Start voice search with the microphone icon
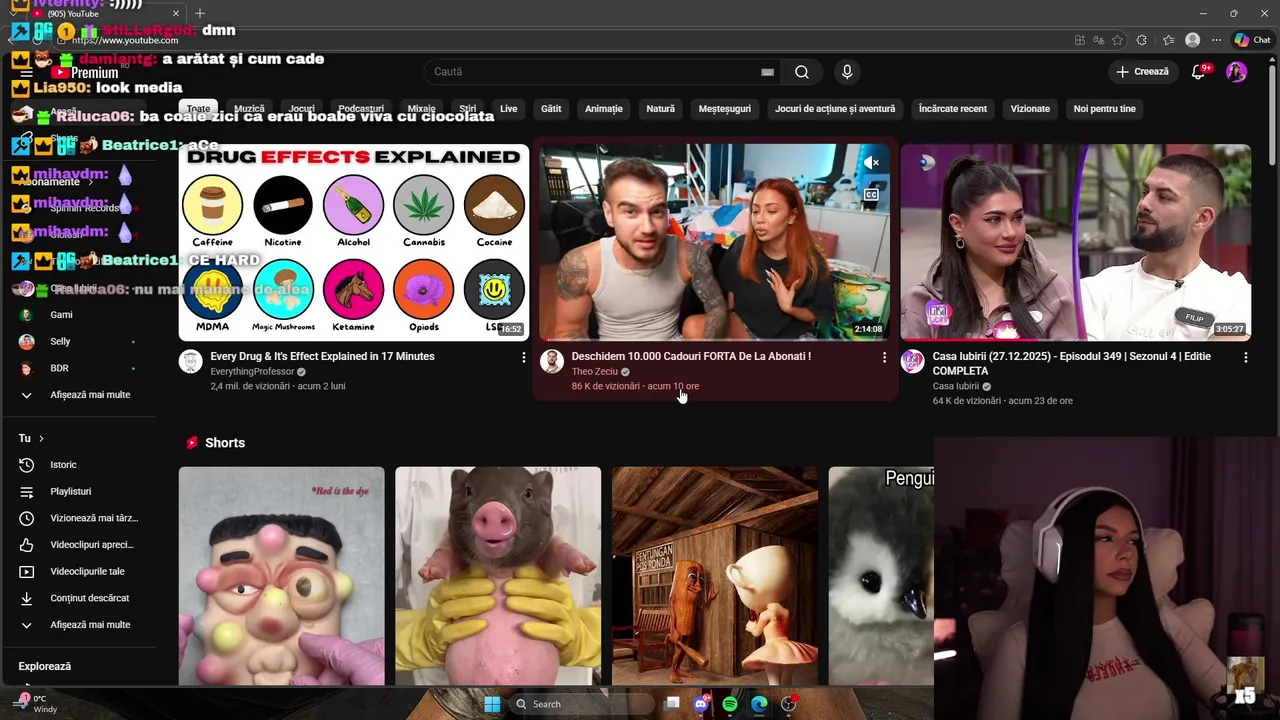The image size is (1280, 720). [x=847, y=72]
